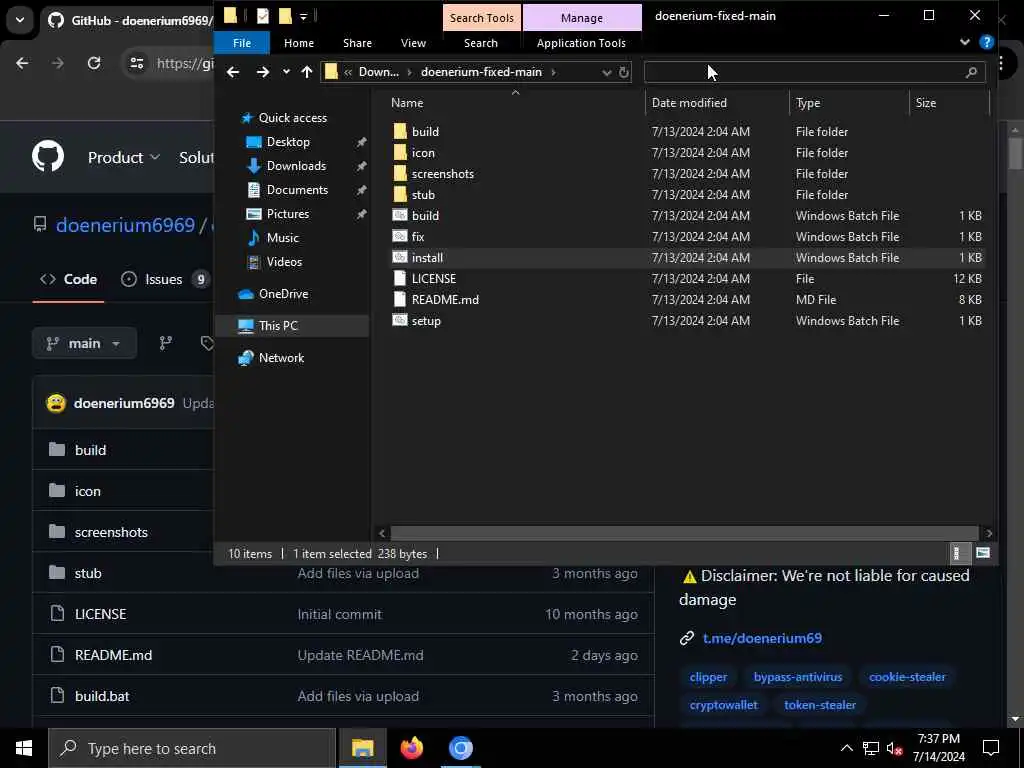The width and height of the screenshot is (1024, 768).
Task: Open the main branch selector on GitHub
Action: click(84, 343)
